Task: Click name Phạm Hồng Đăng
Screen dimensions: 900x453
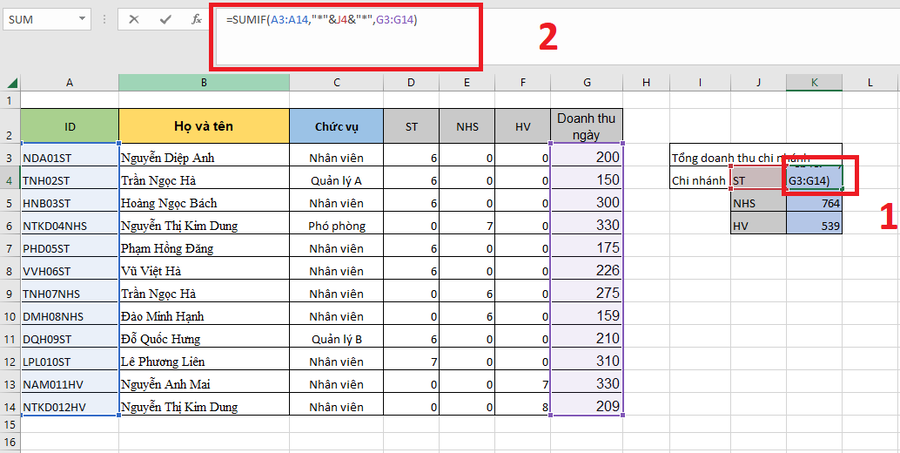Action: pyautogui.click(x=166, y=249)
